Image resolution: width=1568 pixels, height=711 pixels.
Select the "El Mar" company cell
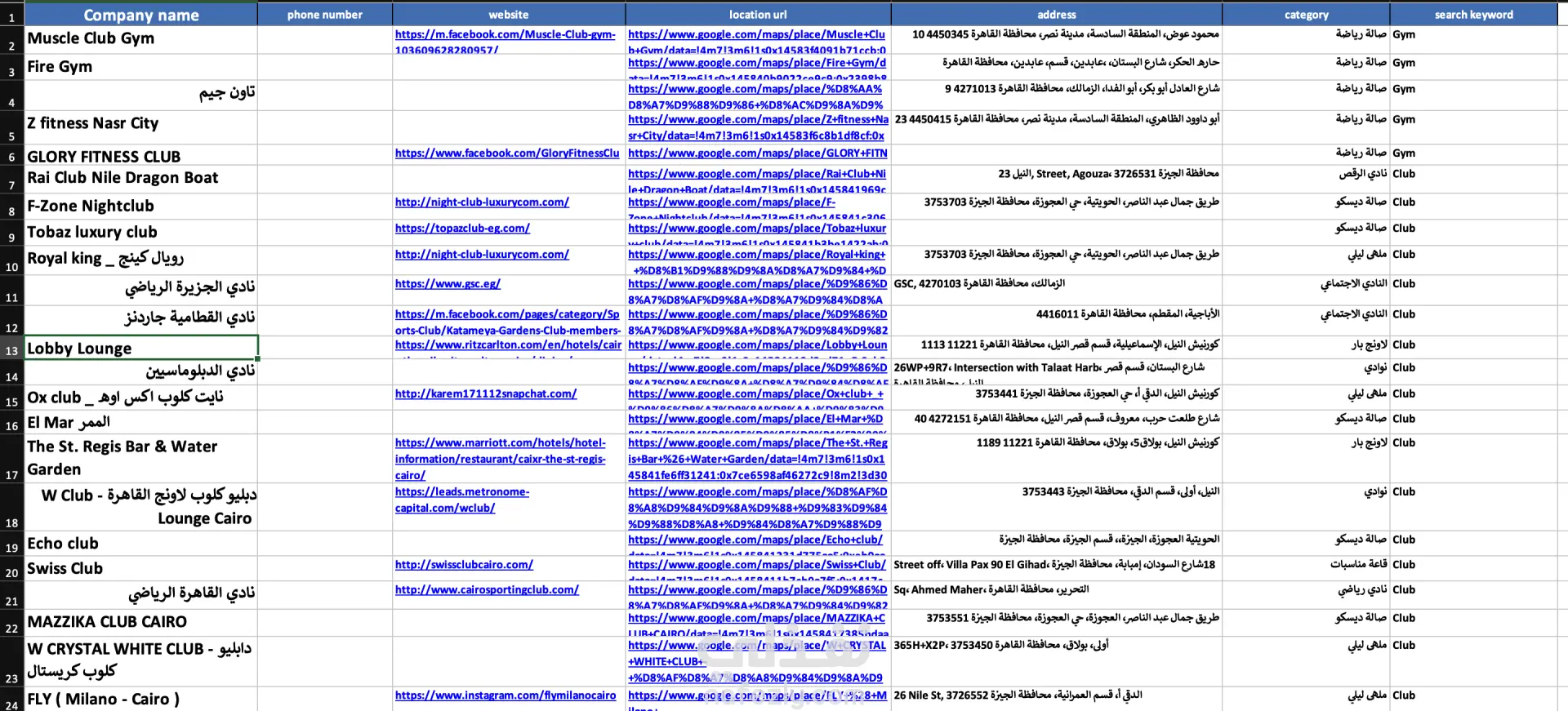point(141,422)
